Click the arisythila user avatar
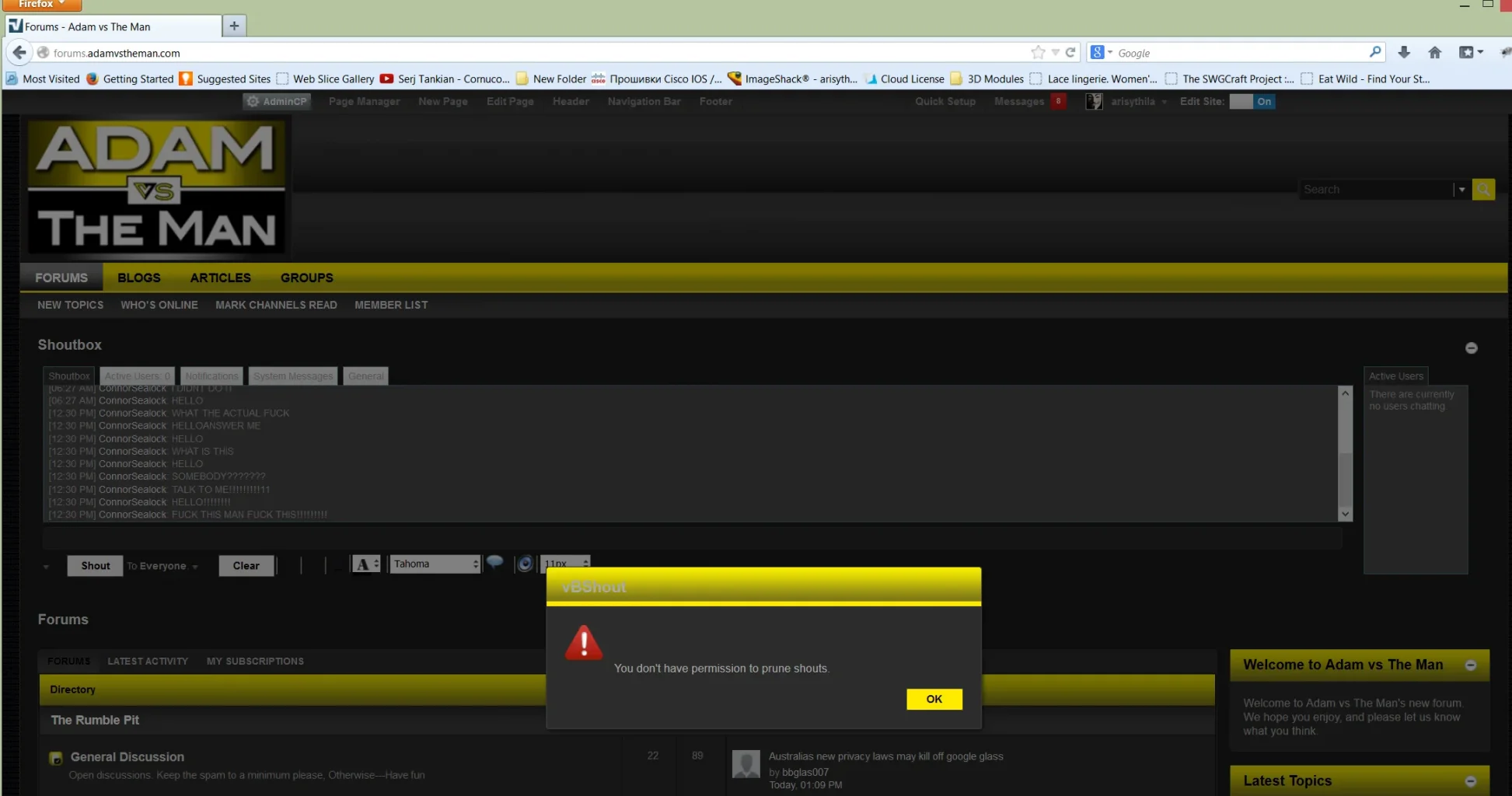 pyautogui.click(x=1094, y=101)
